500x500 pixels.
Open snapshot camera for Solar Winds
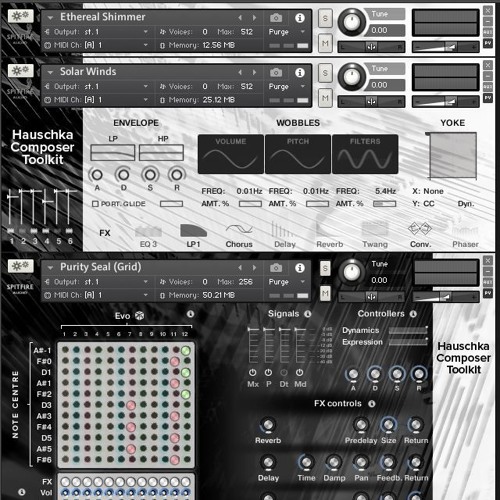point(276,72)
